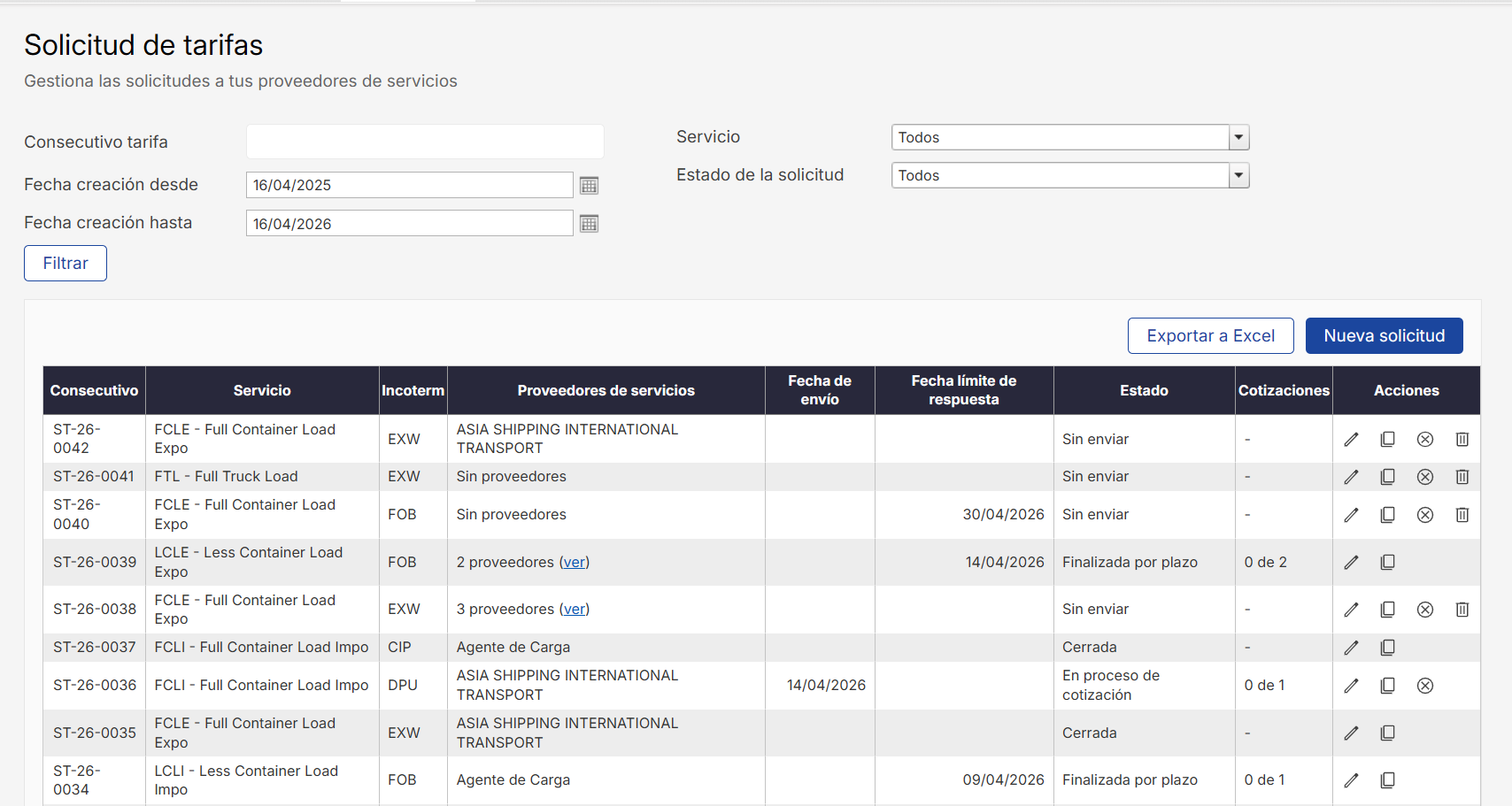Duplicate request ST-26-0040 using copy icon

coord(1388,515)
